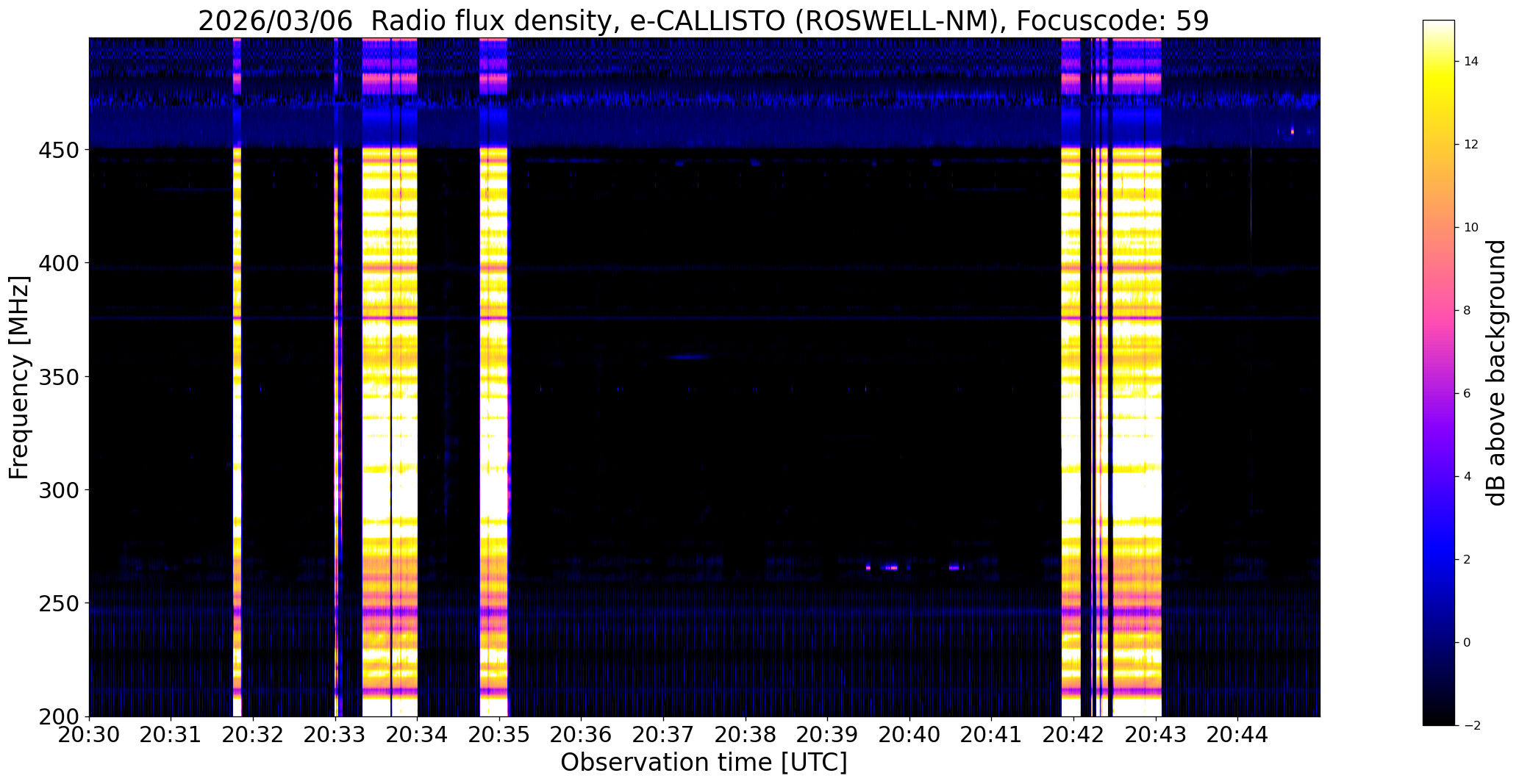Click the yellow region of the colorbar
The image size is (1519, 784).
[x=1438, y=88]
